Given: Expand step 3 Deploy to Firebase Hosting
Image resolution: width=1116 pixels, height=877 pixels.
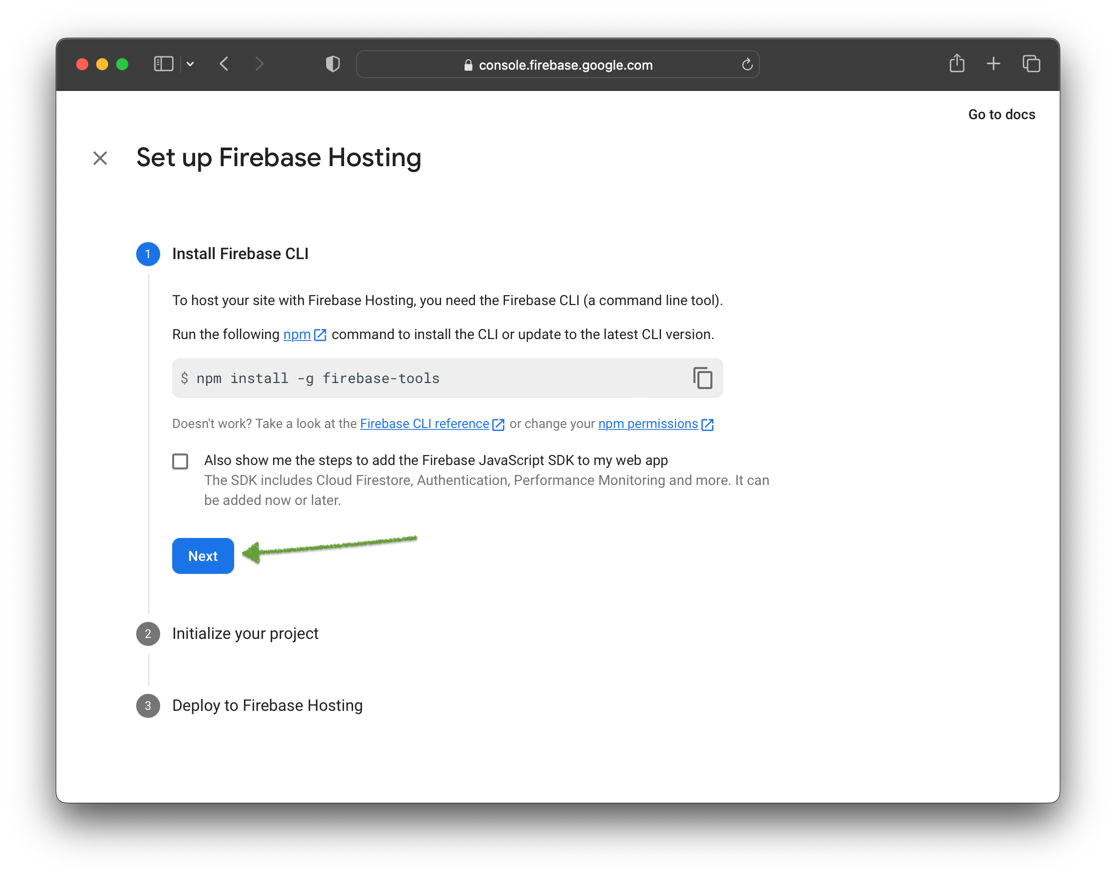Looking at the screenshot, I should click(268, 705).
